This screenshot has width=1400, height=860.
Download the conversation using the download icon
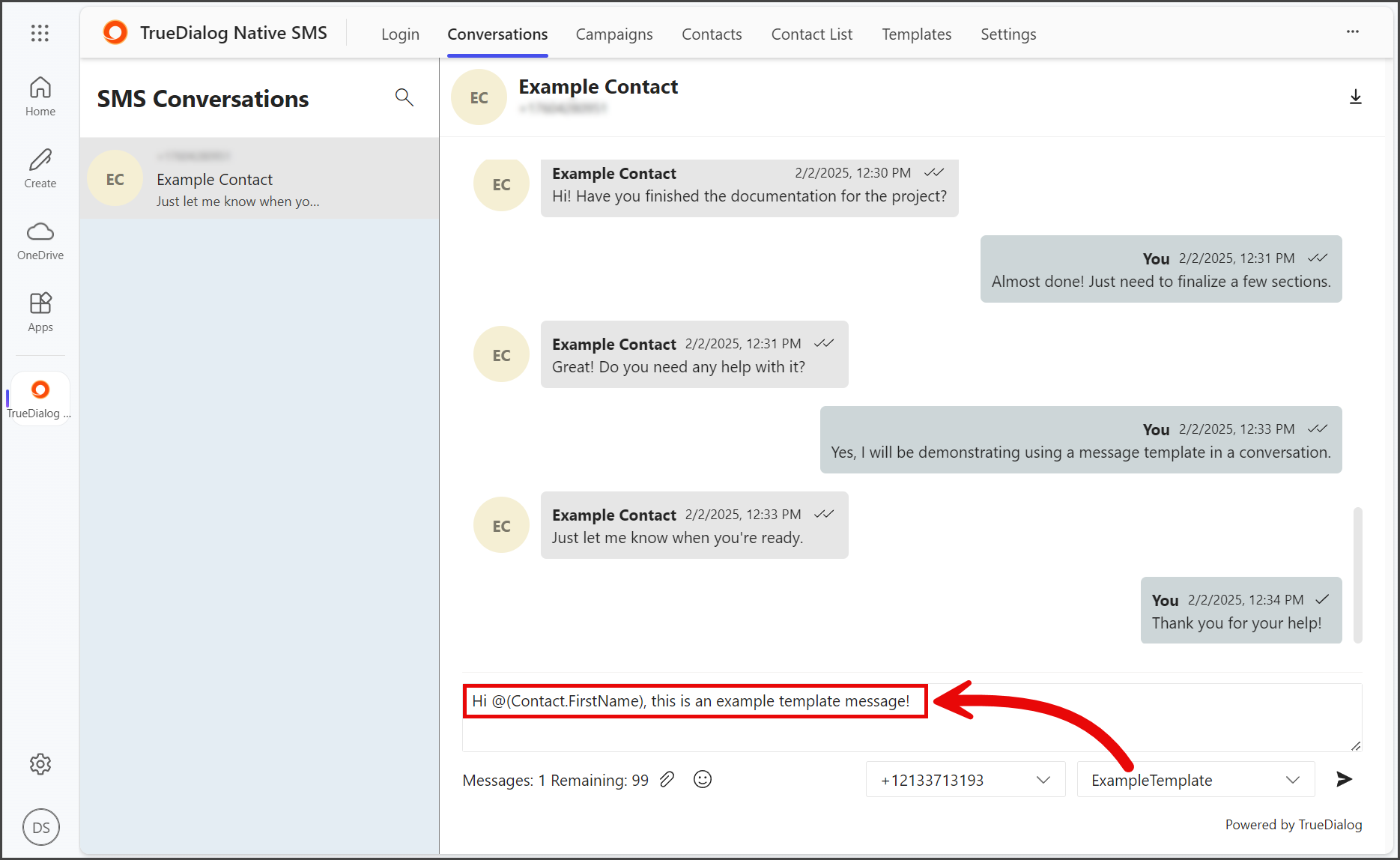1355,97
